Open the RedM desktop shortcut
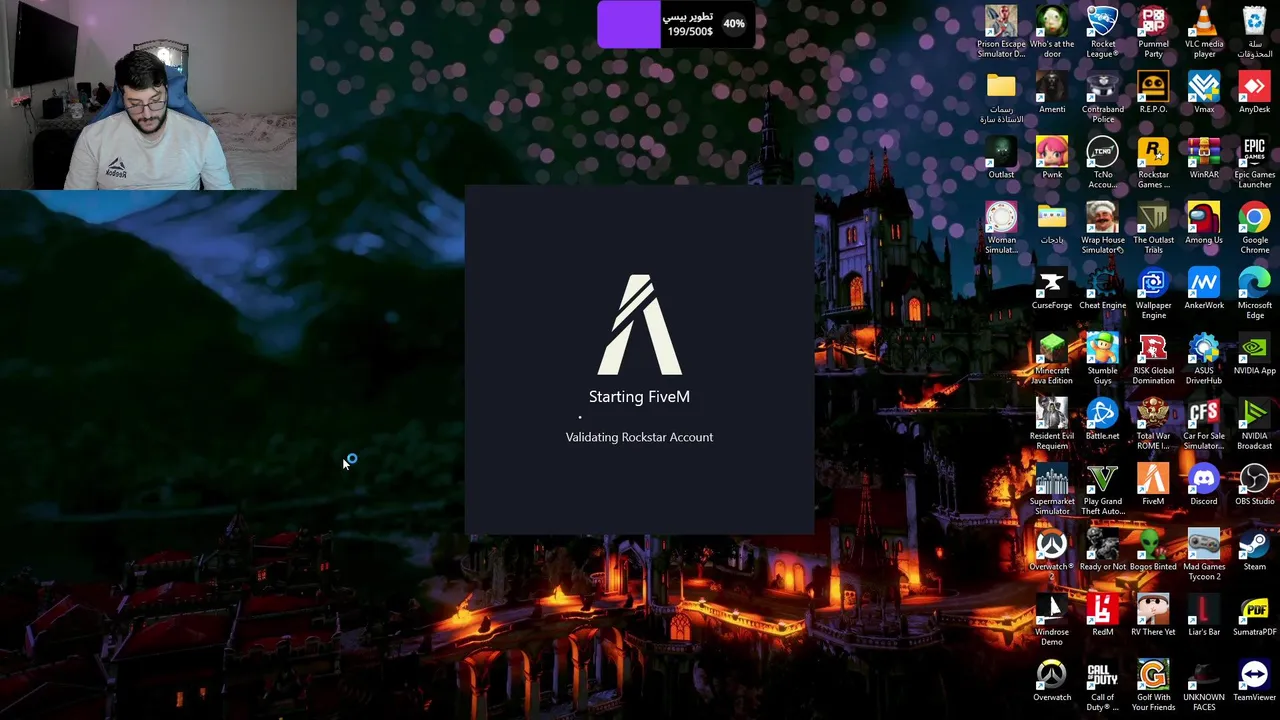 click(1103, 615)
